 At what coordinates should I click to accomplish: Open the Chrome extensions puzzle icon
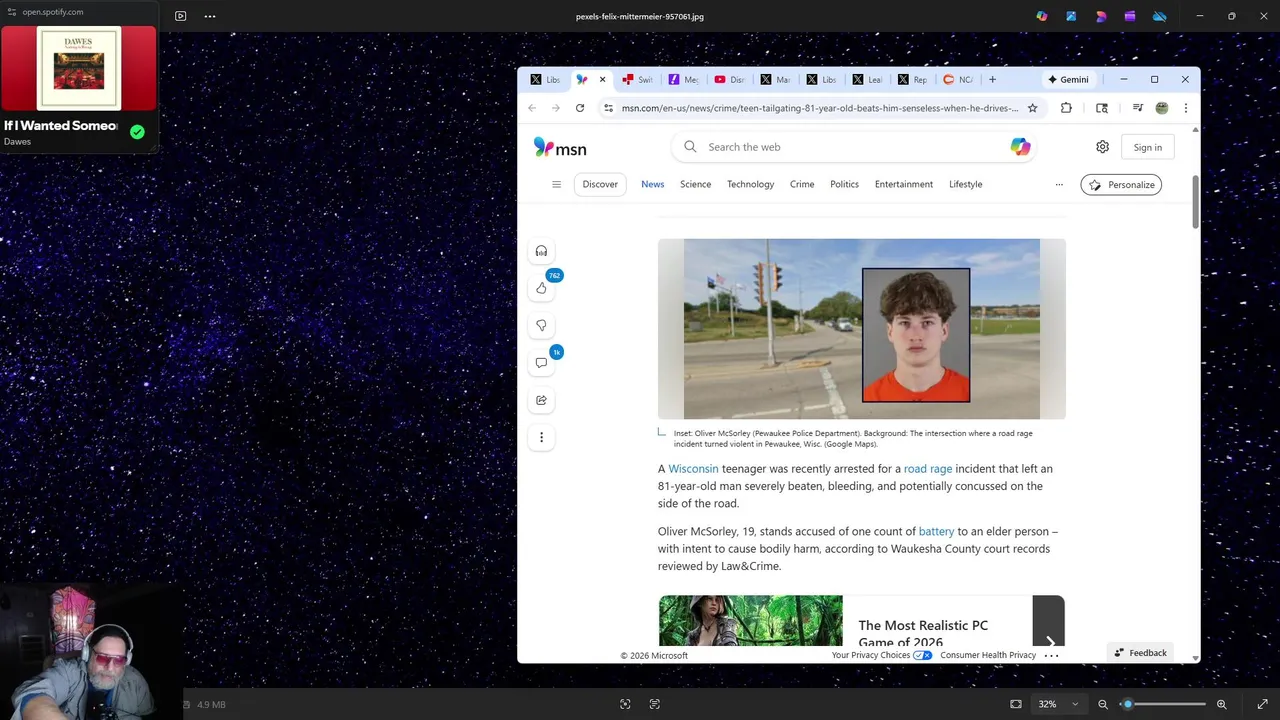[1066, 108]
